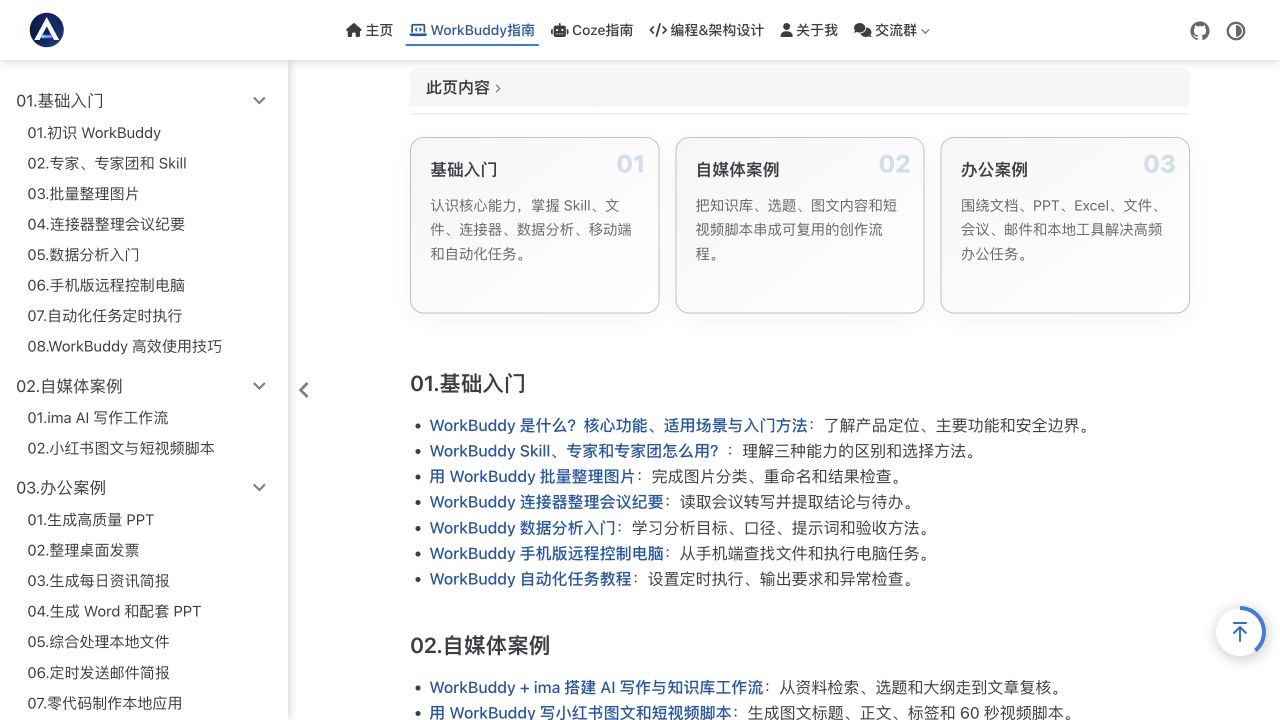Go to the 主页 home nav item
Screen dimensions: 1280x720
point(369,30)
